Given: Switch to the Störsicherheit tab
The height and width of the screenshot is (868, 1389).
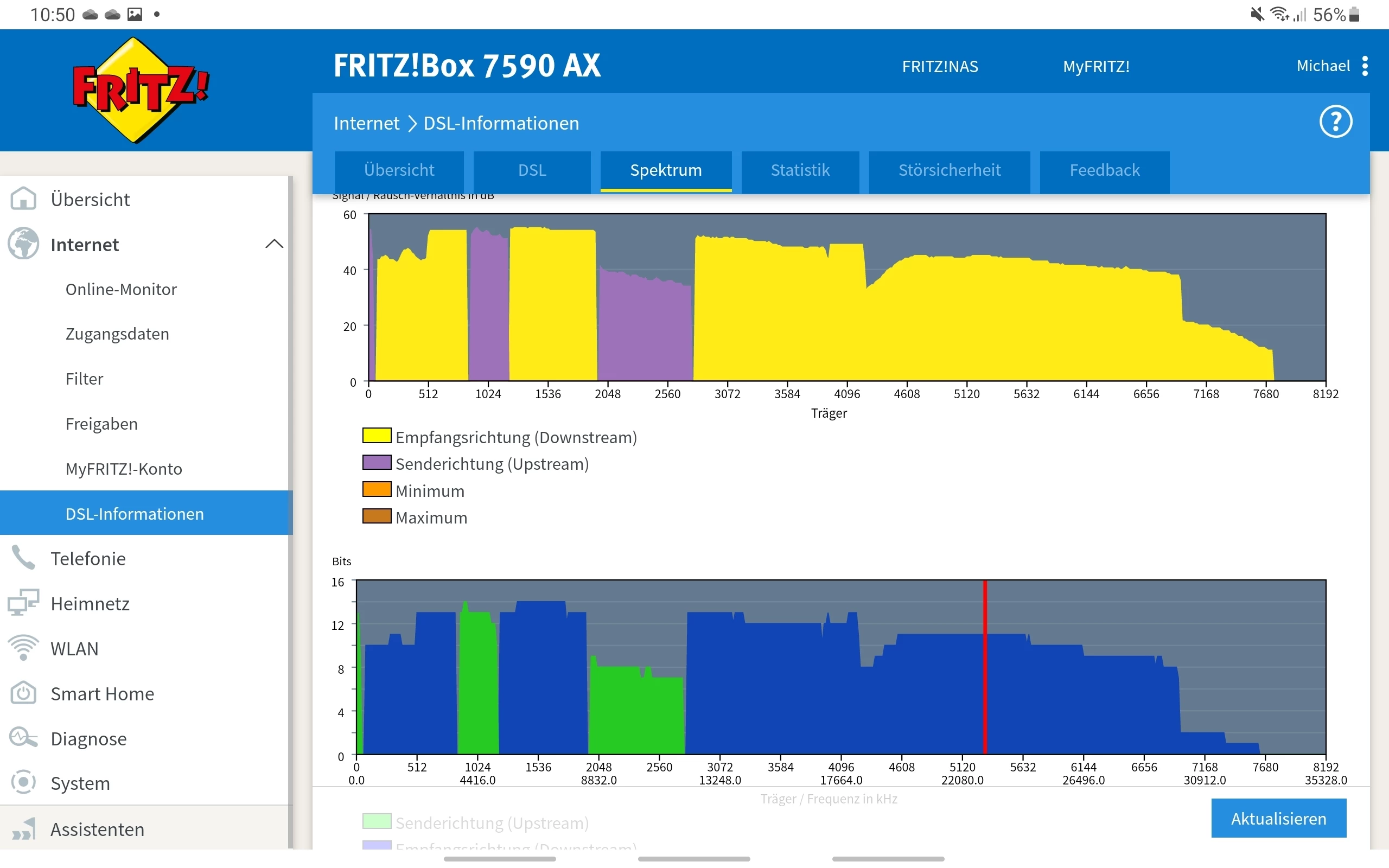Looking at the screenshot, I should point(949,170).
